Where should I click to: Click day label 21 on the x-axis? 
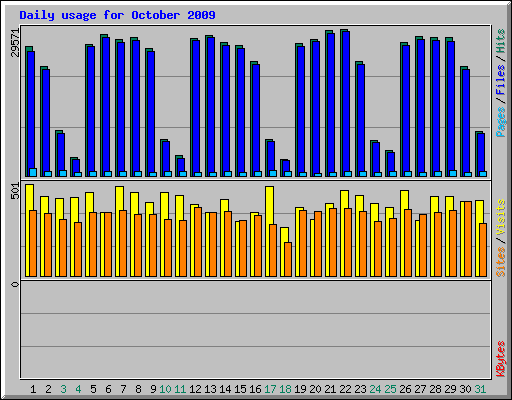point(330,389)
